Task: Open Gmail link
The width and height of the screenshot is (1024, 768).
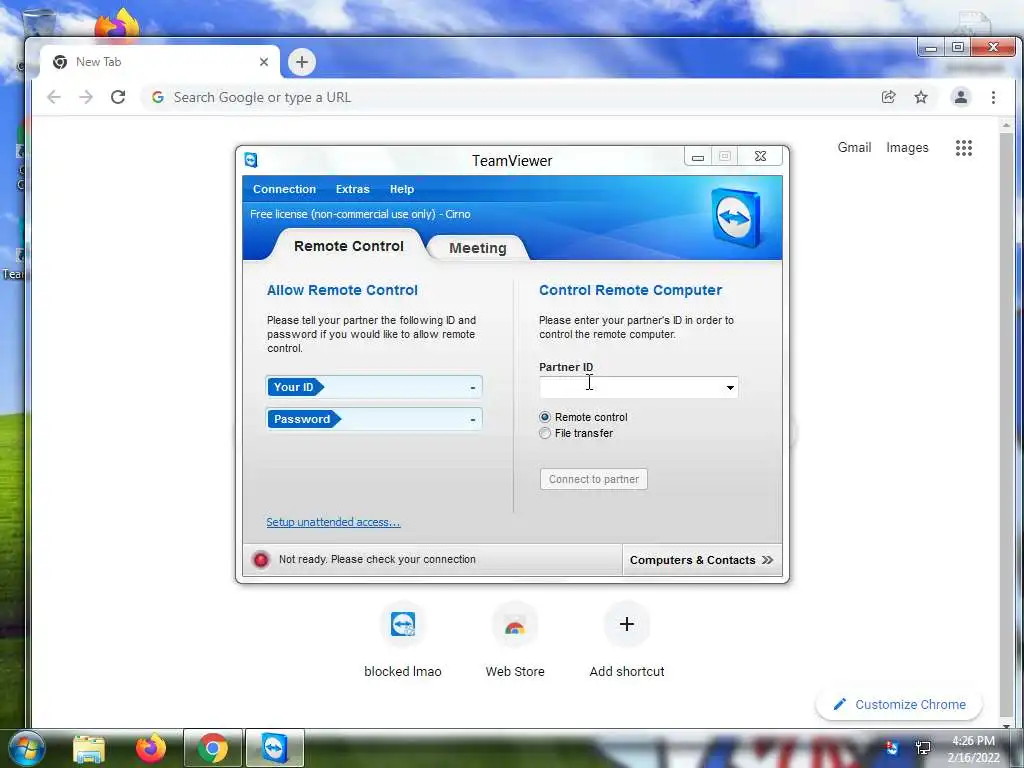Action: (x=854, y=148)
